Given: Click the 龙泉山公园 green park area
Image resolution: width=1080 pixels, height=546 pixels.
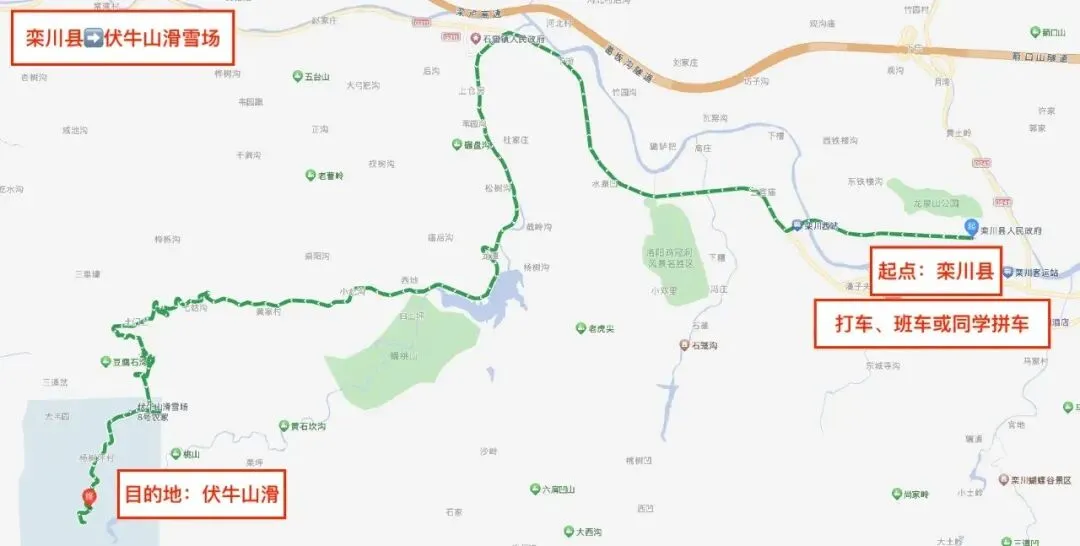Looking at the screenshot, I should (x=934, y=199).
